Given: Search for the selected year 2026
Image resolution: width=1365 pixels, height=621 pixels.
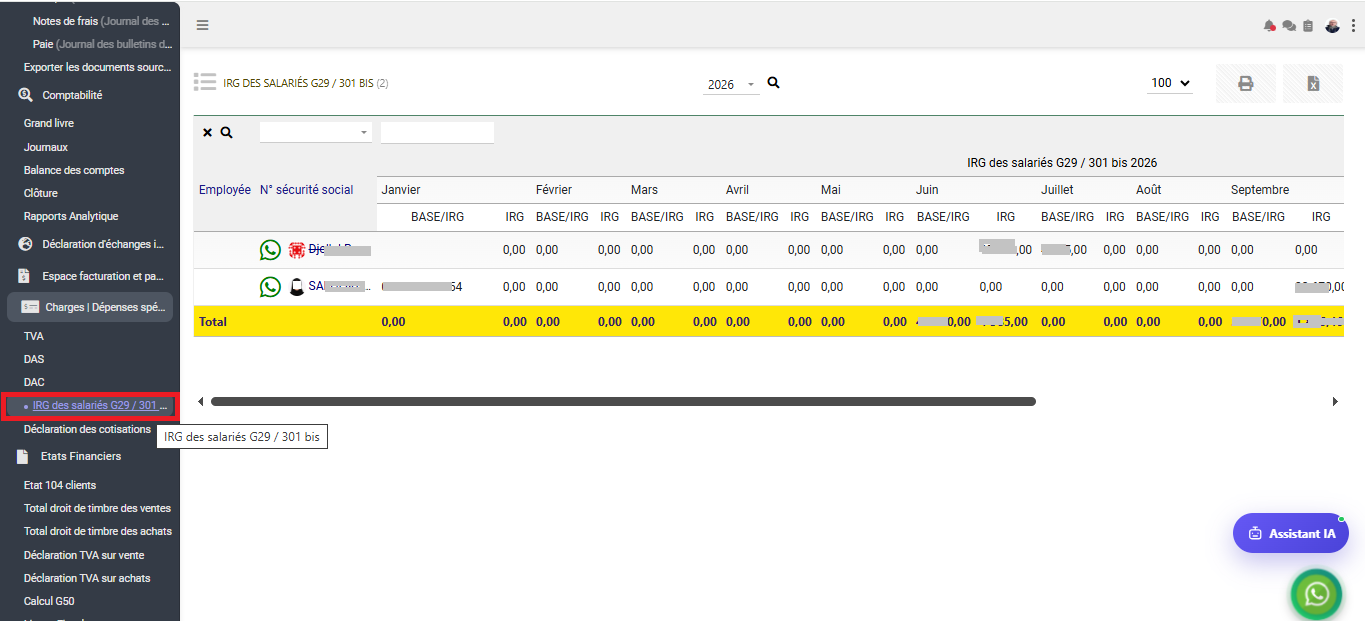Looking at the screenshot, I should tap(773, 83).
